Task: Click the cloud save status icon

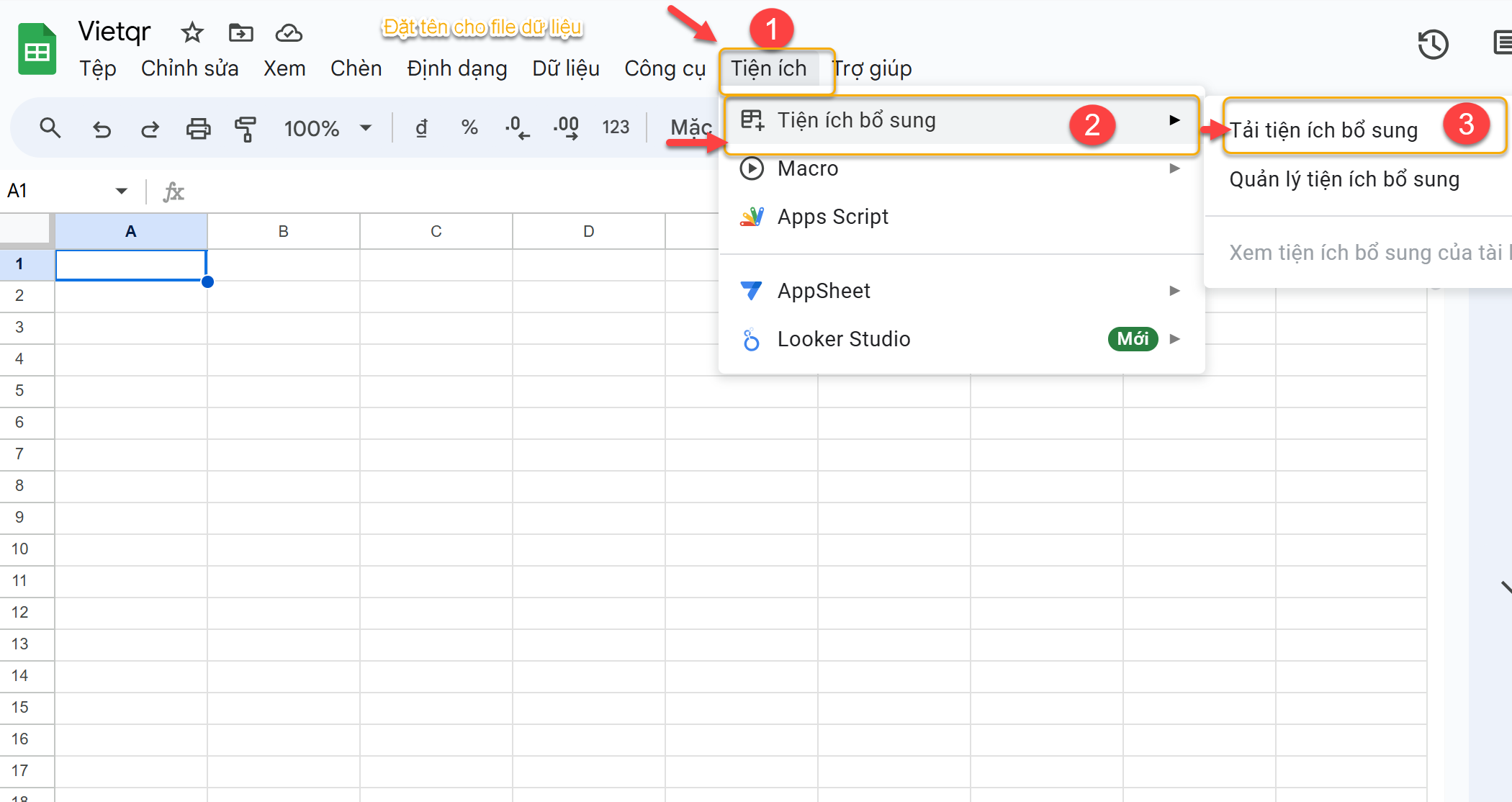Action: (x=288, y=32)
